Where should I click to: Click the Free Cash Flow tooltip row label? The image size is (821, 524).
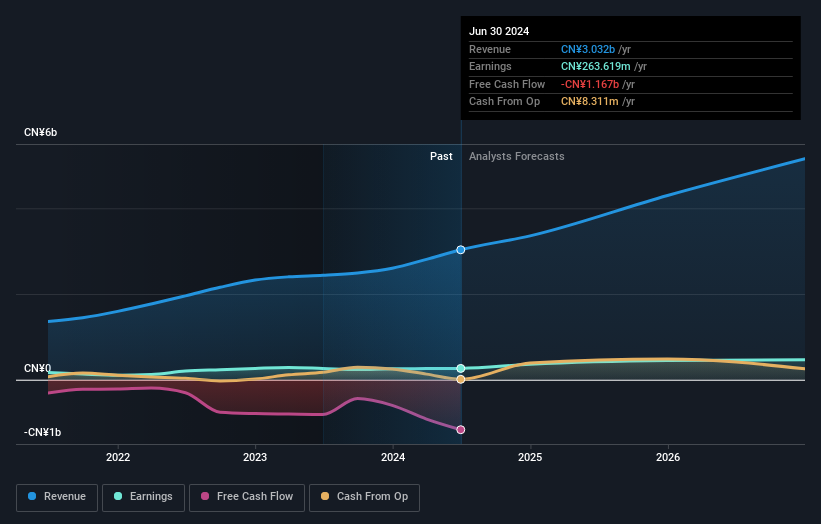tap(507, 84)
